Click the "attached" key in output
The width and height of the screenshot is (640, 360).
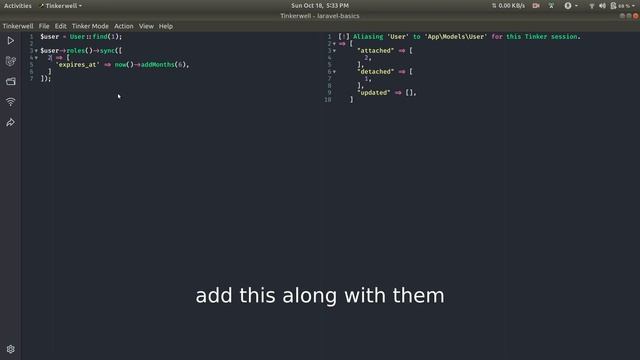point(376,51)
